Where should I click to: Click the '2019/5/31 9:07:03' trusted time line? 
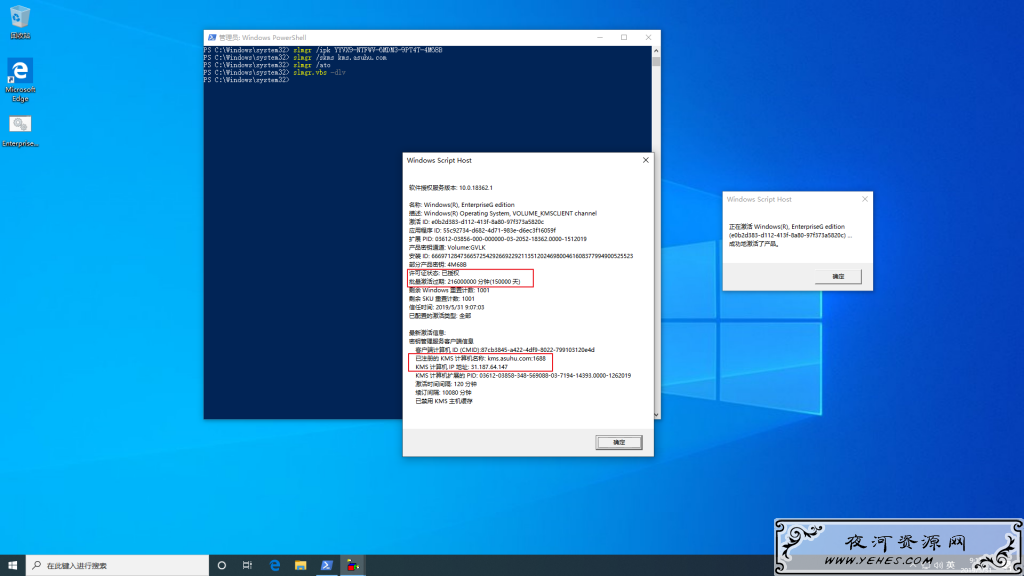(x=446, y=307)
